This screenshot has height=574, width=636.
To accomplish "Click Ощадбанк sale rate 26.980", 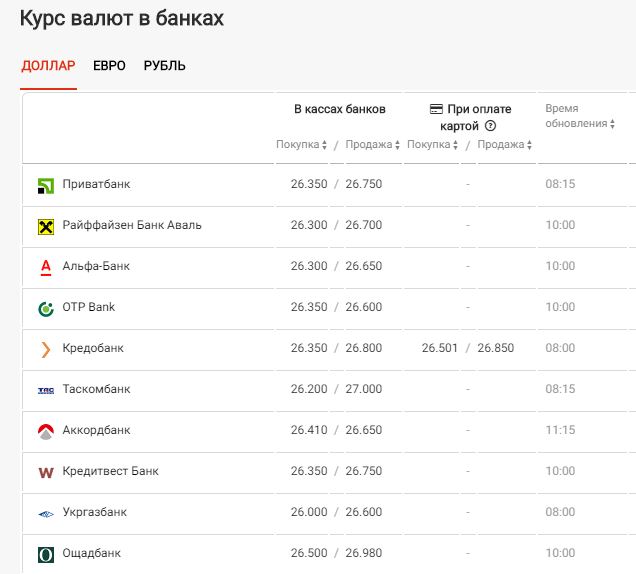I will click(x=364, y=553).
